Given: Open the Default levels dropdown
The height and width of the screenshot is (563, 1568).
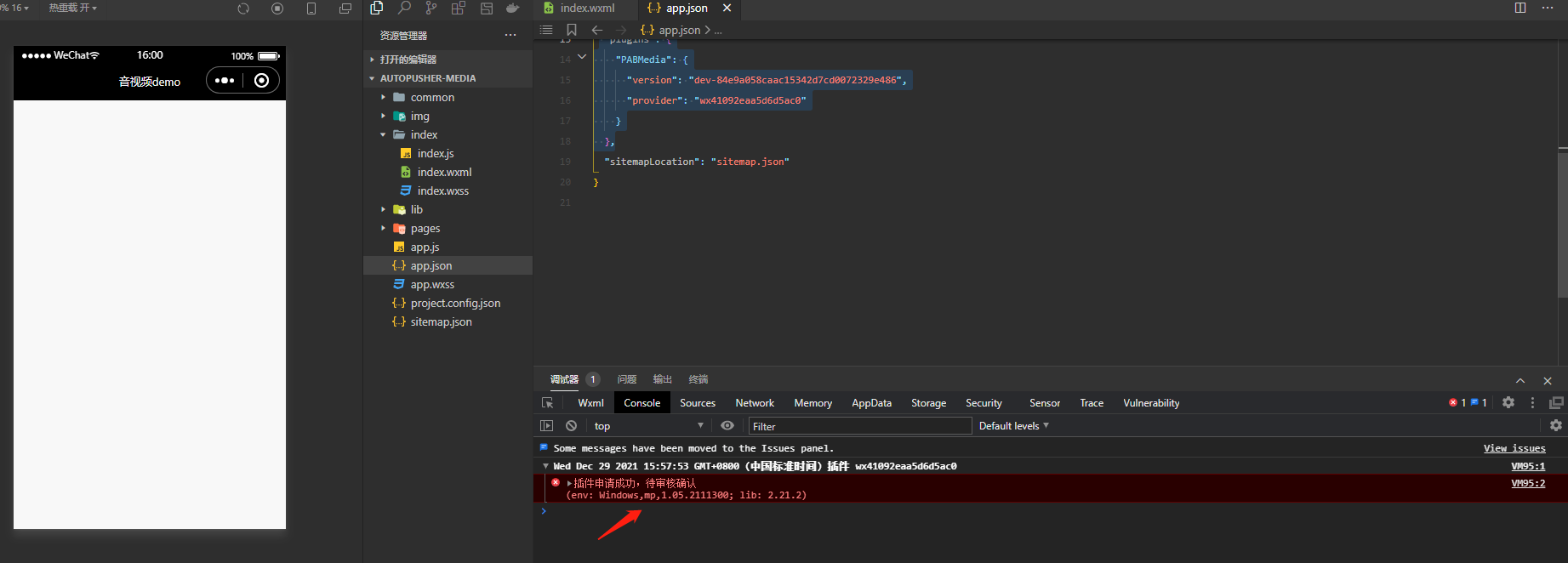Looking at the screenshot, I should [1014, 426].
